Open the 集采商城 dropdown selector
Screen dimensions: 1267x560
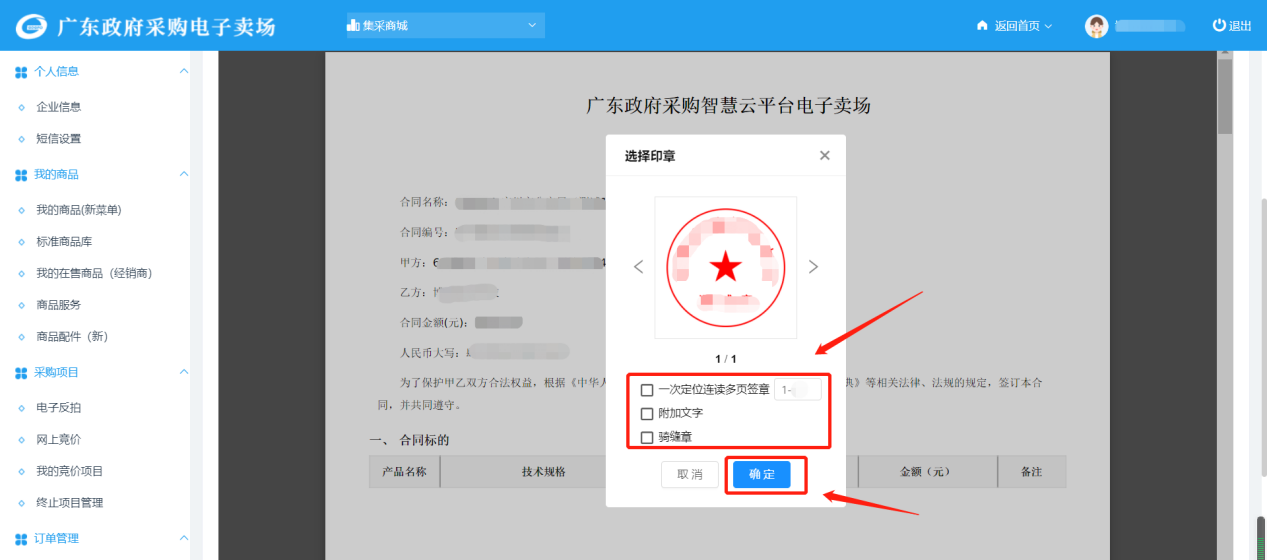[x=445, y=25]
